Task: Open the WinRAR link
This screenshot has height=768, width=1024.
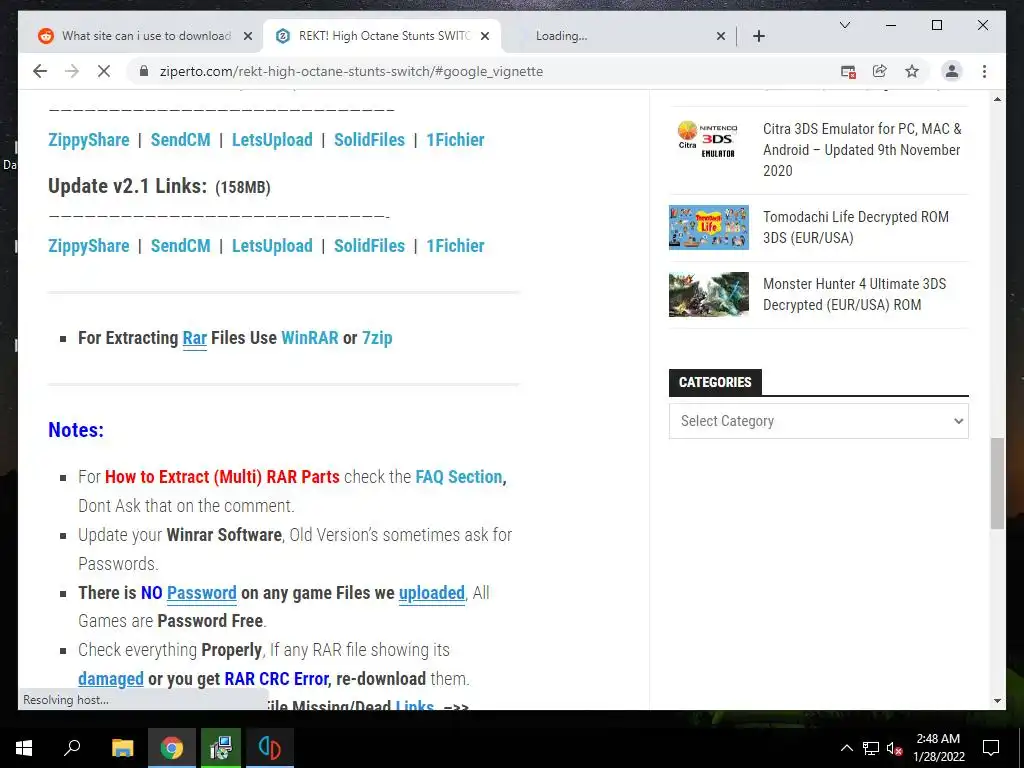Action: click(310, 338)
